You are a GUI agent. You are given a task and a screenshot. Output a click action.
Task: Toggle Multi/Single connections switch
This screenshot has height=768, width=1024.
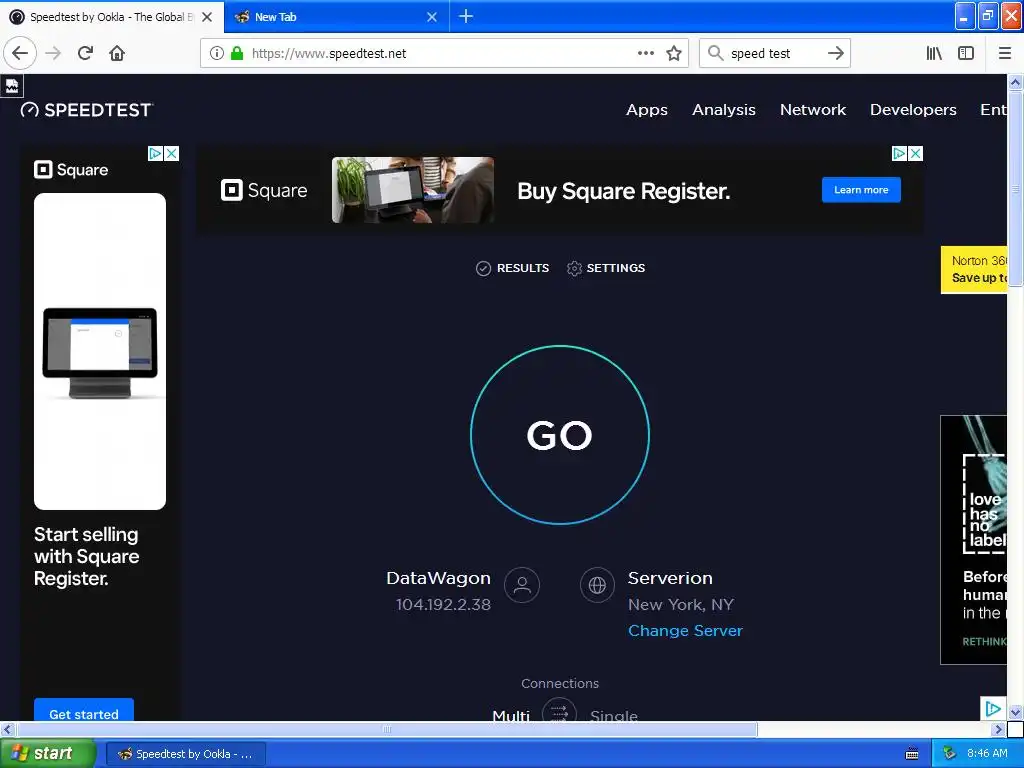point(559,712)
